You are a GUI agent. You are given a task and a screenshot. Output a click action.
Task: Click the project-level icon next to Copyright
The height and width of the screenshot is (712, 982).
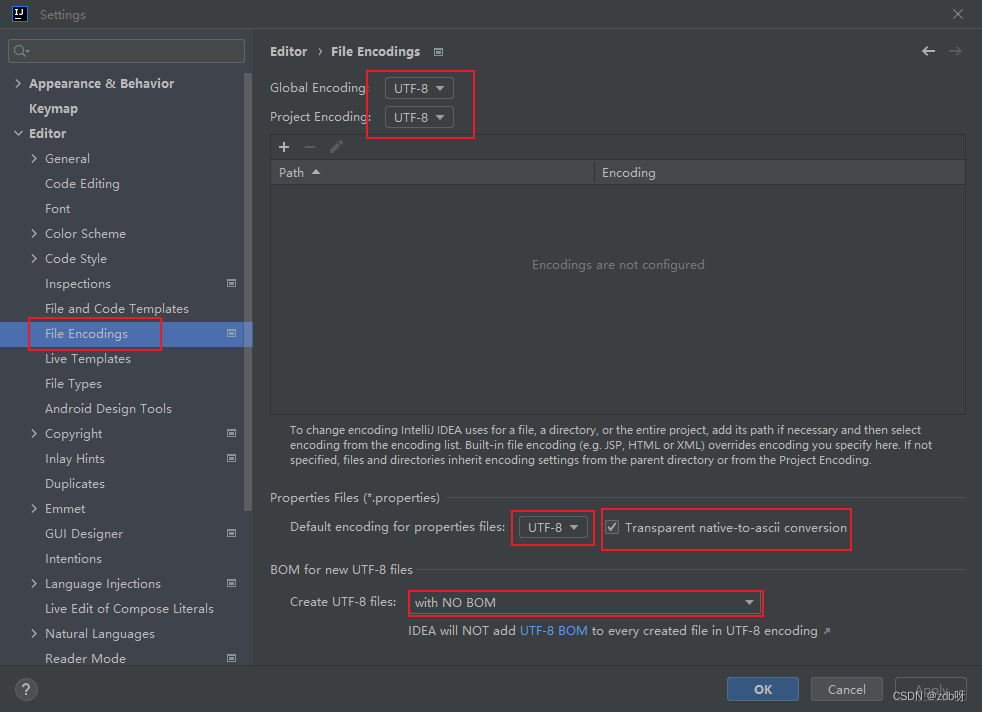click(231, 433)
